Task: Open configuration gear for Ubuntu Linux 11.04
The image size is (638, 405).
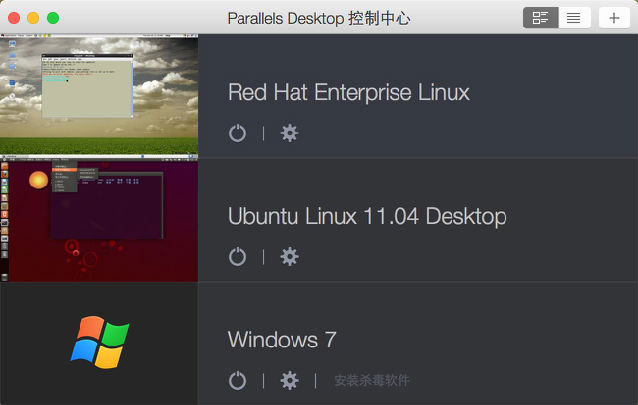Action: [x=289, y=257]
